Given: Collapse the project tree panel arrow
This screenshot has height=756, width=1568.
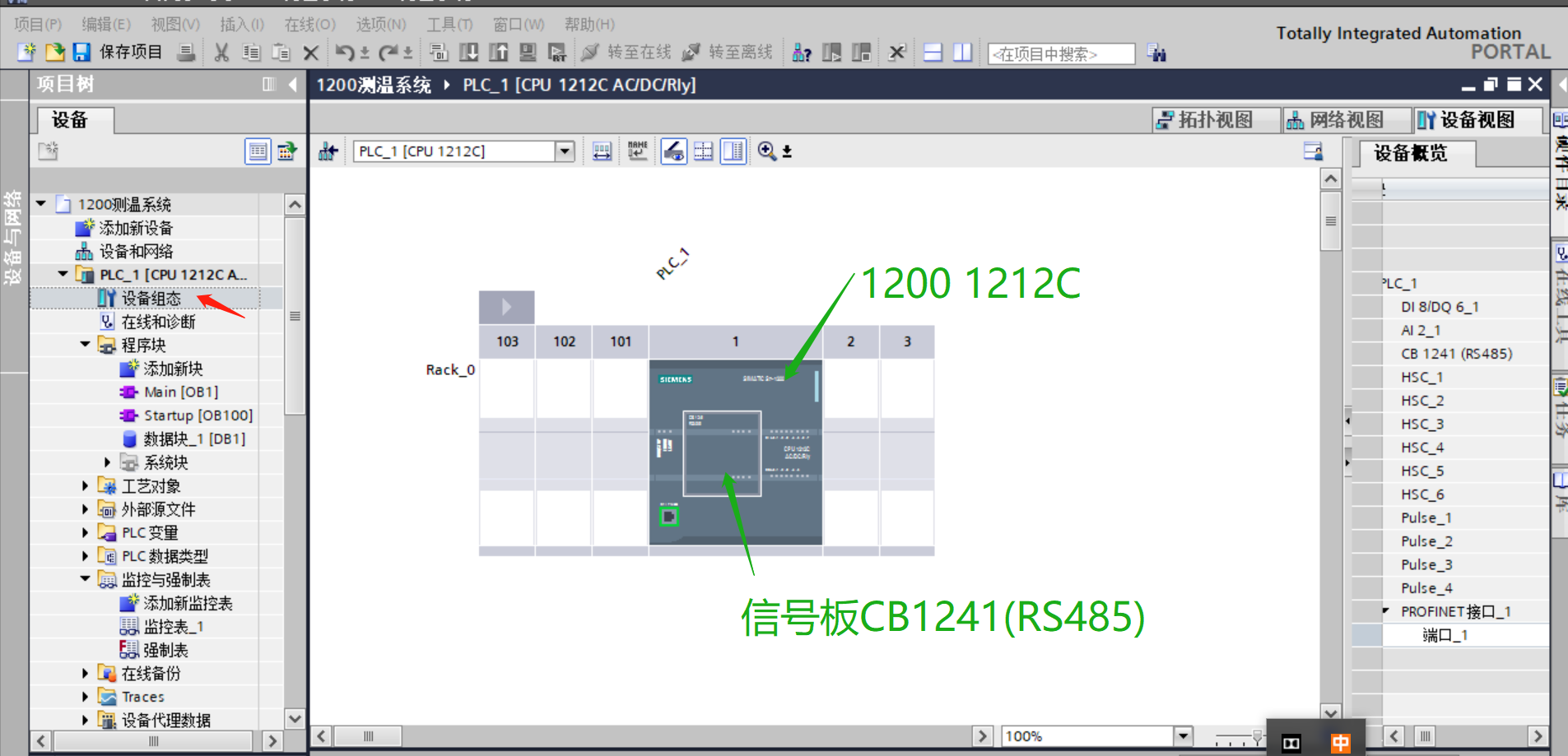Looking at the screenshot, I should tap(292, 84).
